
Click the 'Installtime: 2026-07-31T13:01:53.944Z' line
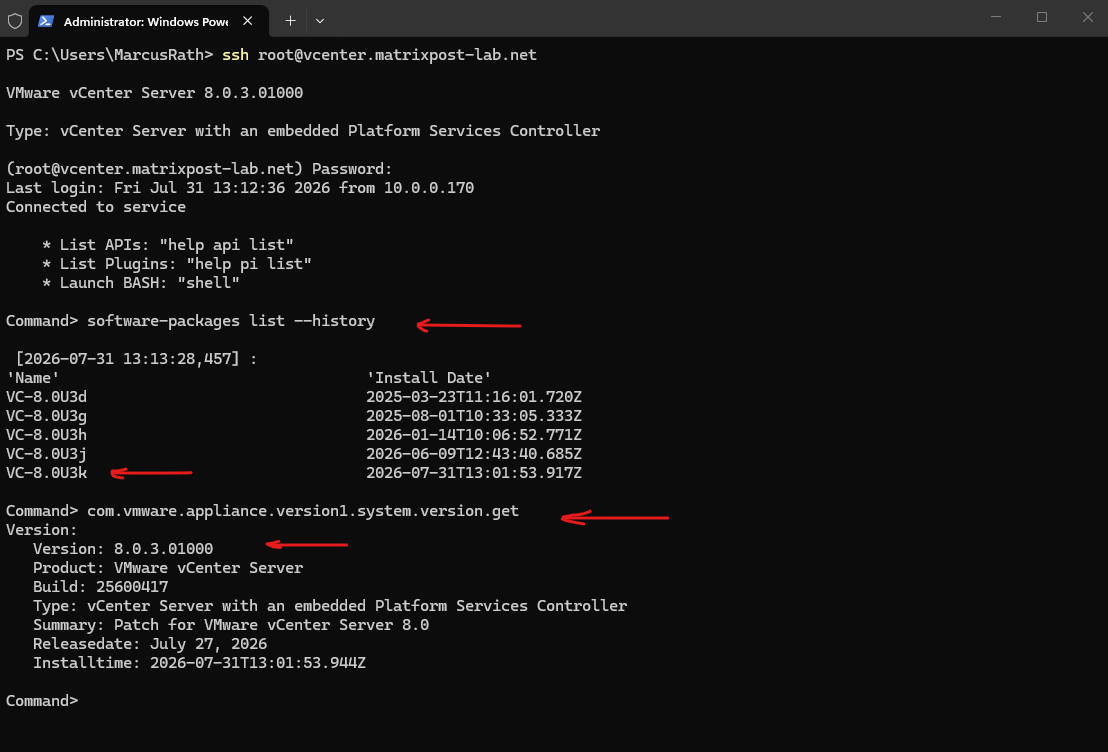click(199, 664)
